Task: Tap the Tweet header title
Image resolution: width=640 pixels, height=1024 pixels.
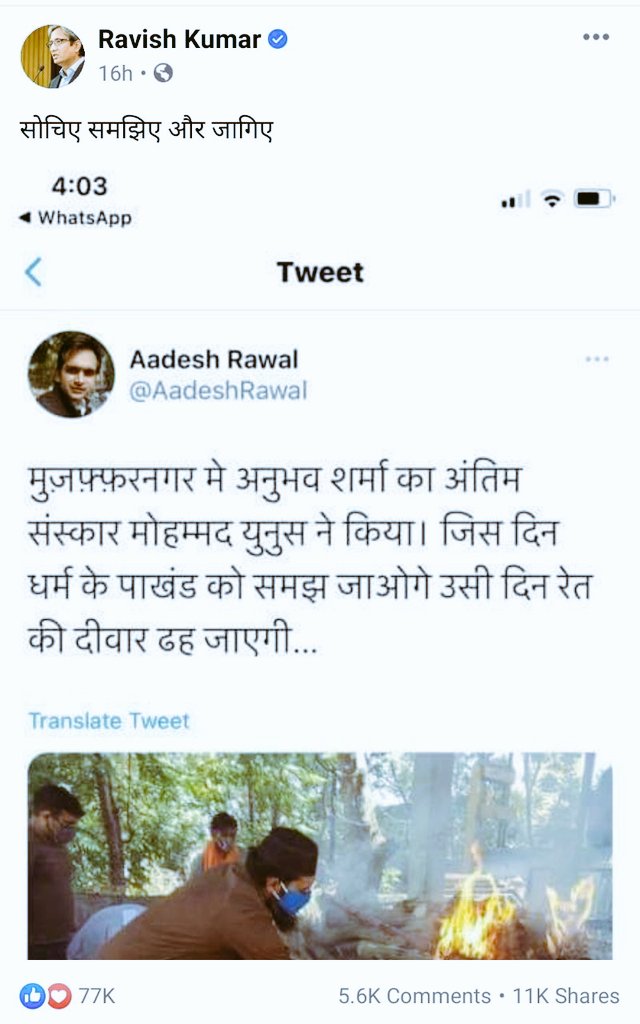Action: point(320,272)
